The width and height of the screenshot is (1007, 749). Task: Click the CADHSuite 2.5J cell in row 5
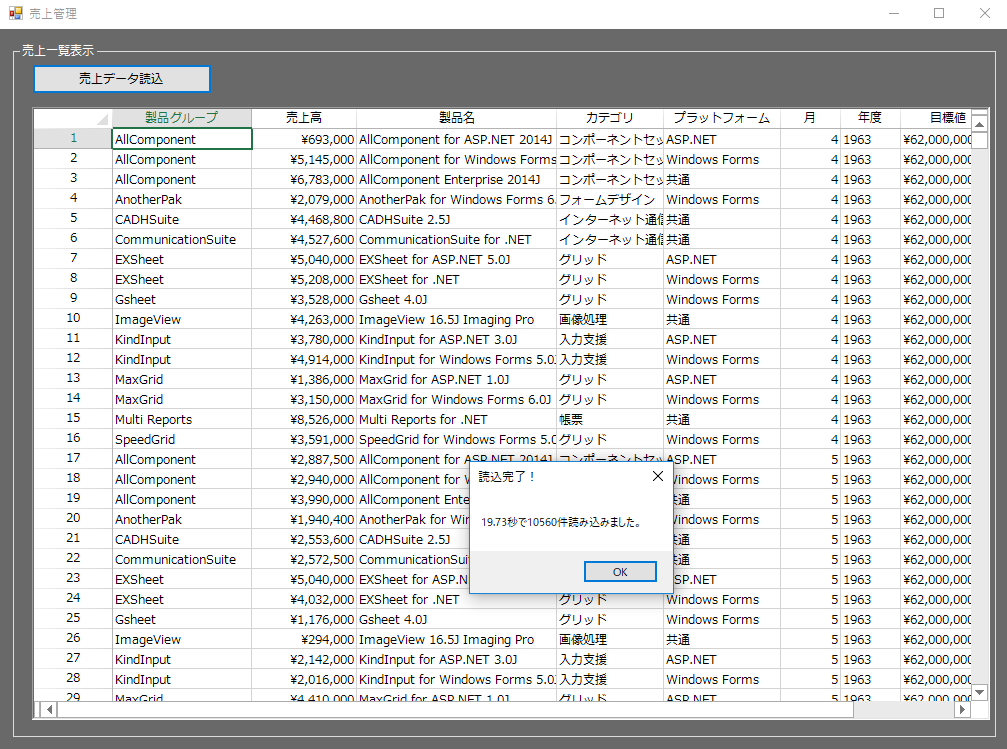pyautogui.click(x=457, y=219)
